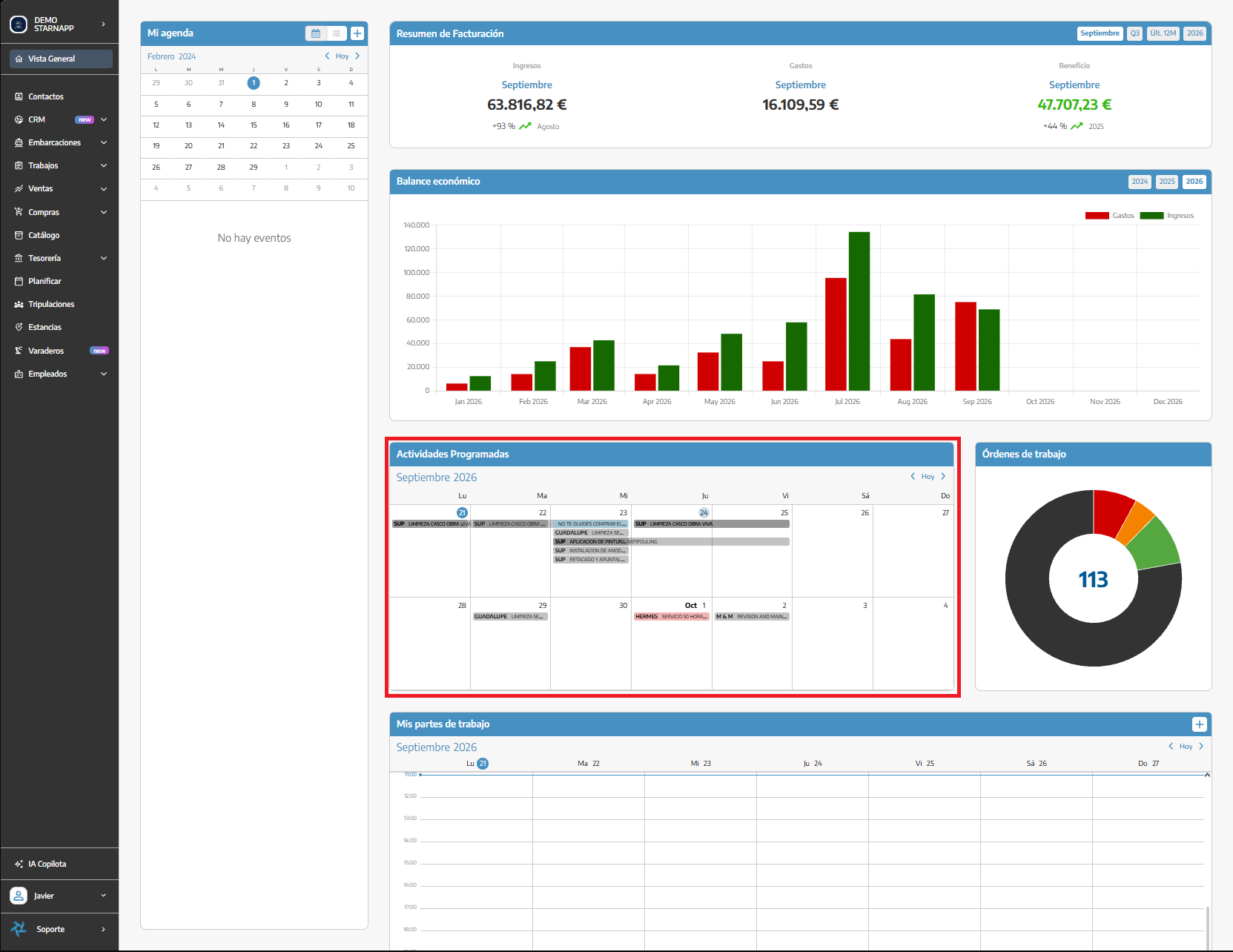Expand Embarcaciones submenu
1233x952 pixels.
pyautogui.click(x=59, y=142)
